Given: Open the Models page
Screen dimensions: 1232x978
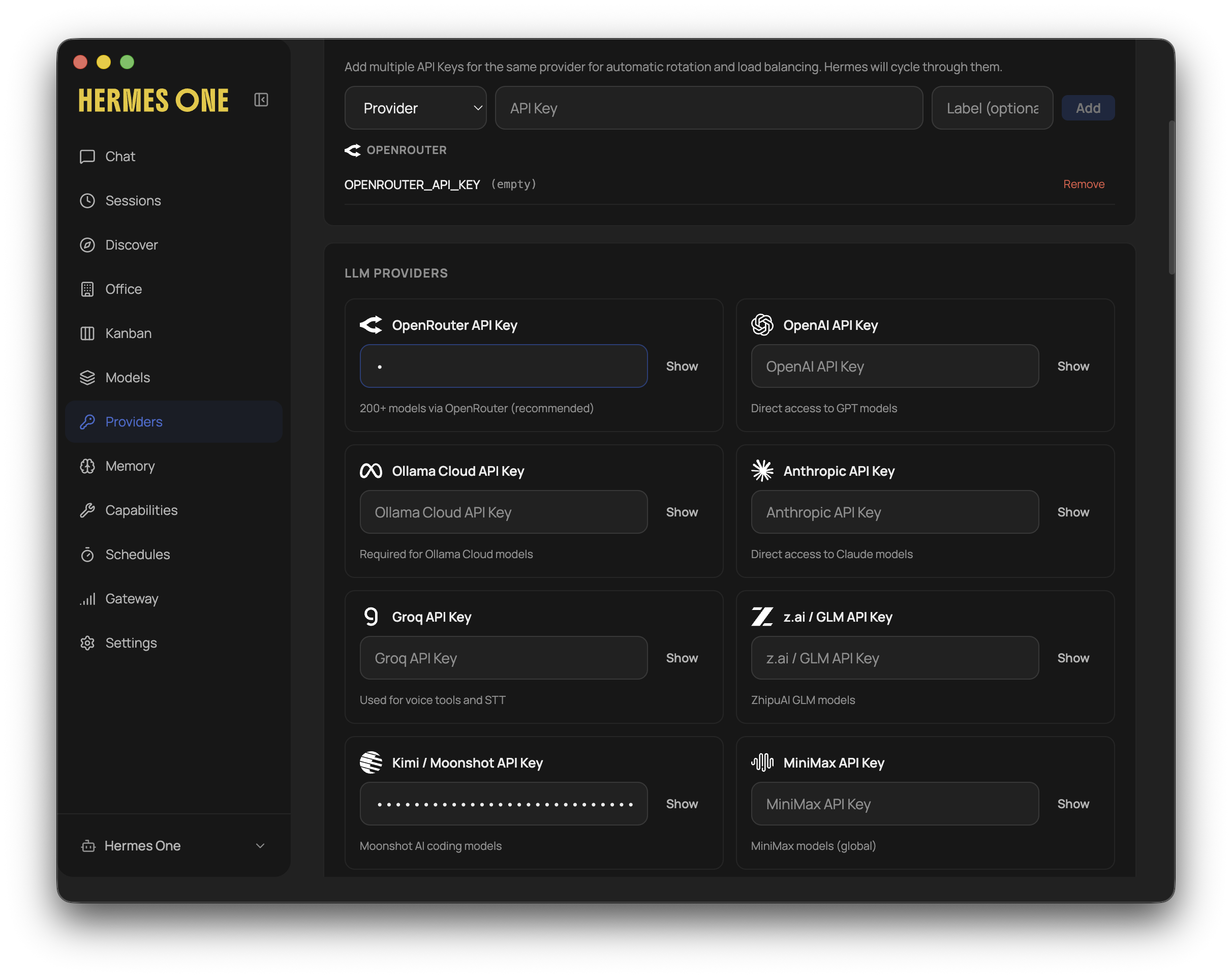Looking at the screenshot, I should point(174,378).
